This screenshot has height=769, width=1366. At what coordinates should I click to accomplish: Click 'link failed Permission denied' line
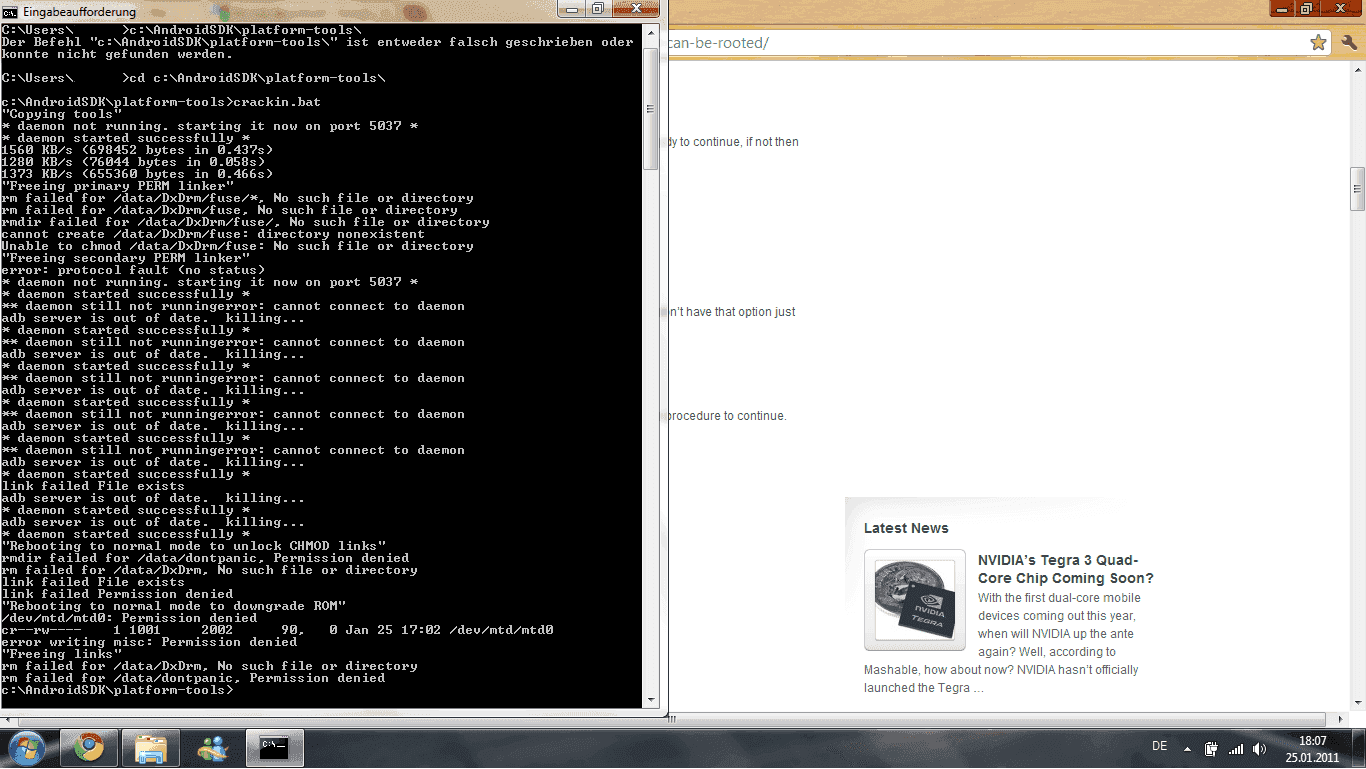coord(118,594)
